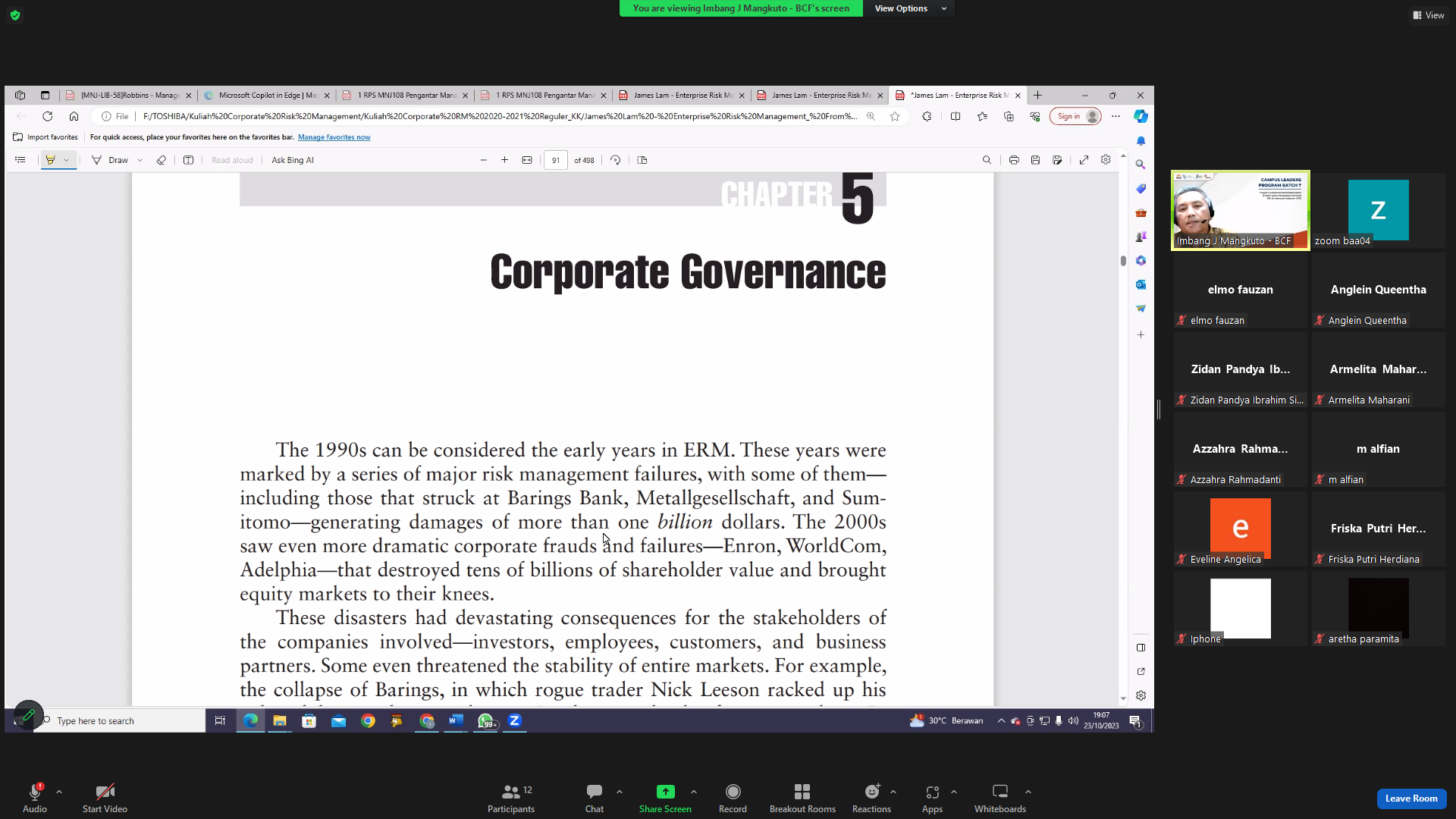Viewport: 1456px width, 819px height.
Task: Select the PDF eraser tool
Action: [161, 160]
